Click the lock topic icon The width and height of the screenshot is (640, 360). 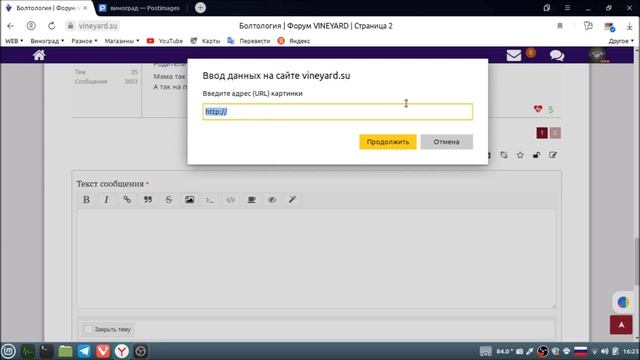pyautogui.click(x=536, y=155)
